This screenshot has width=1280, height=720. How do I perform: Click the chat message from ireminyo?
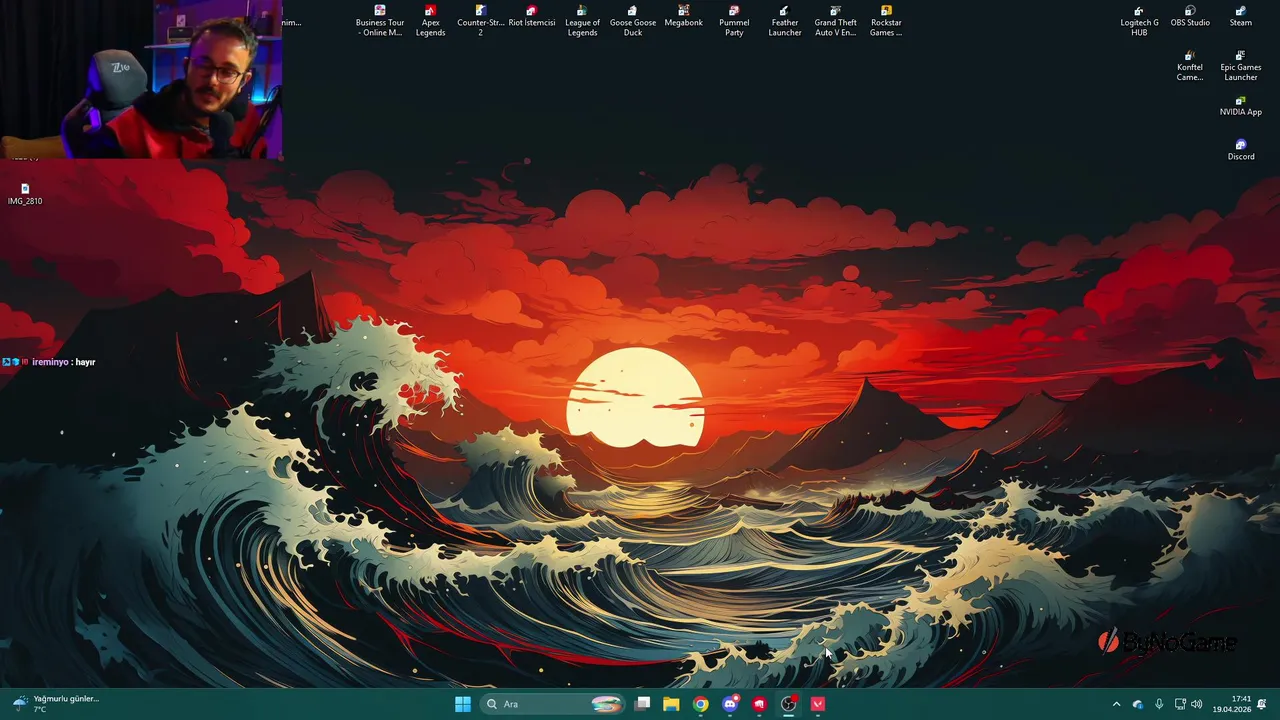(x=49, y=362)
